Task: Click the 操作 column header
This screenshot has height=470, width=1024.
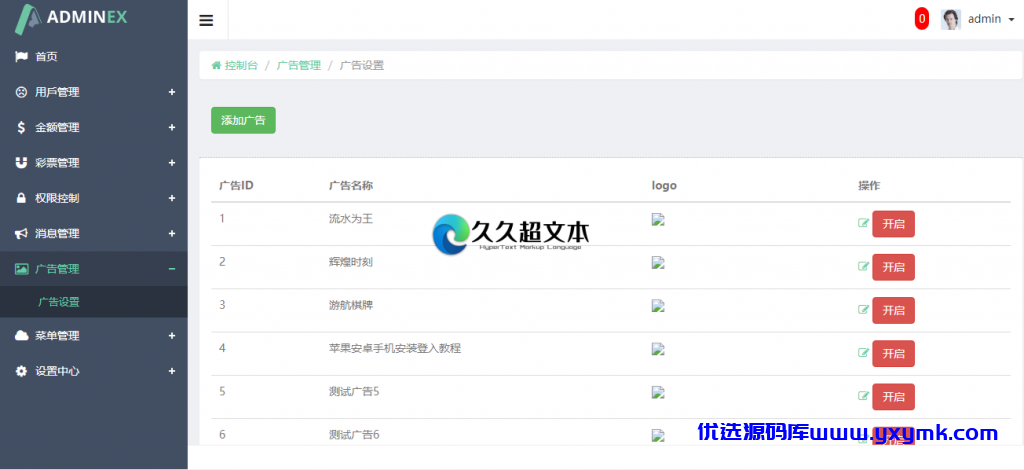Action: [x=869, y=185]
